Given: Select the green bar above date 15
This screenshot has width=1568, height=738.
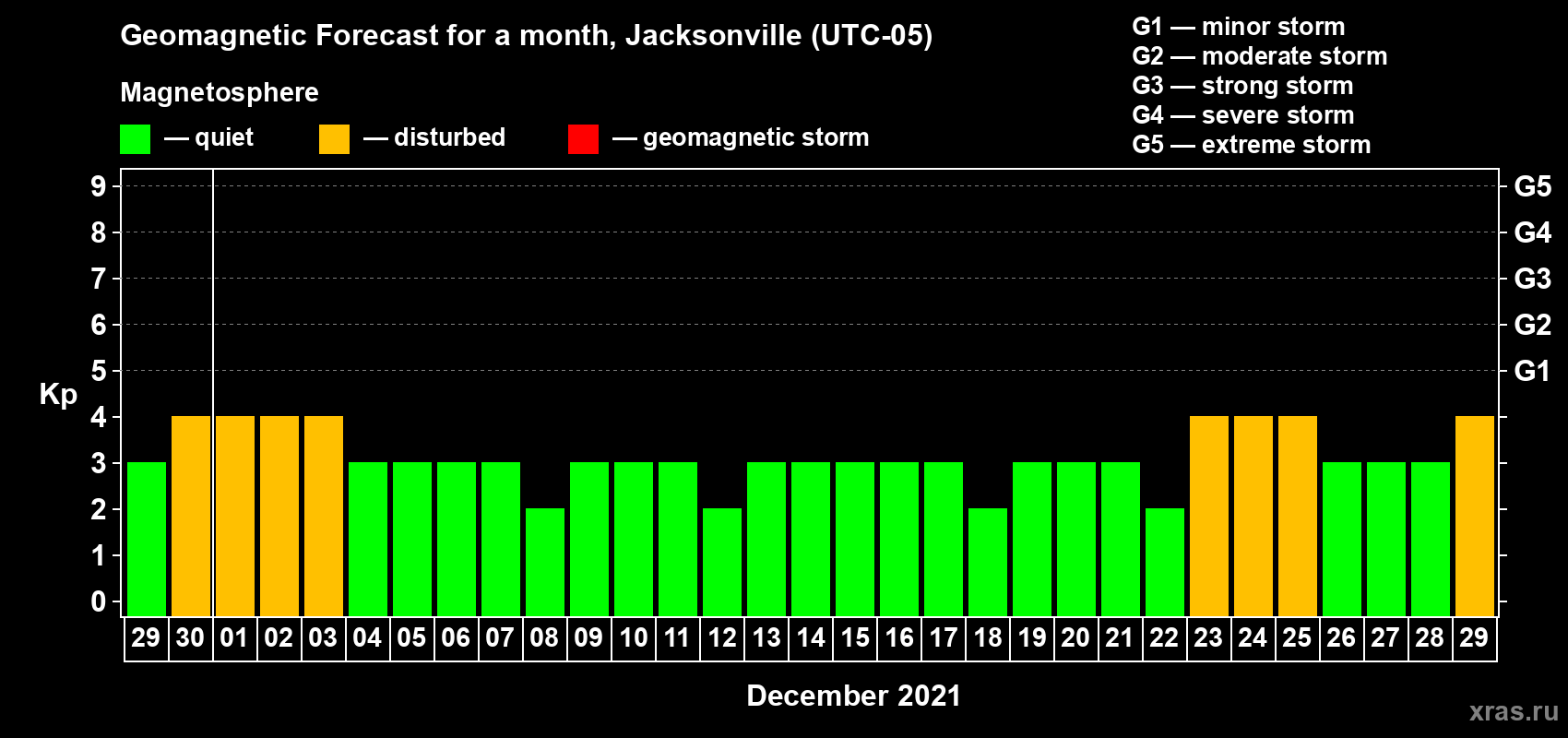Looking at the screenshot, I should click(x=855, y=540).
